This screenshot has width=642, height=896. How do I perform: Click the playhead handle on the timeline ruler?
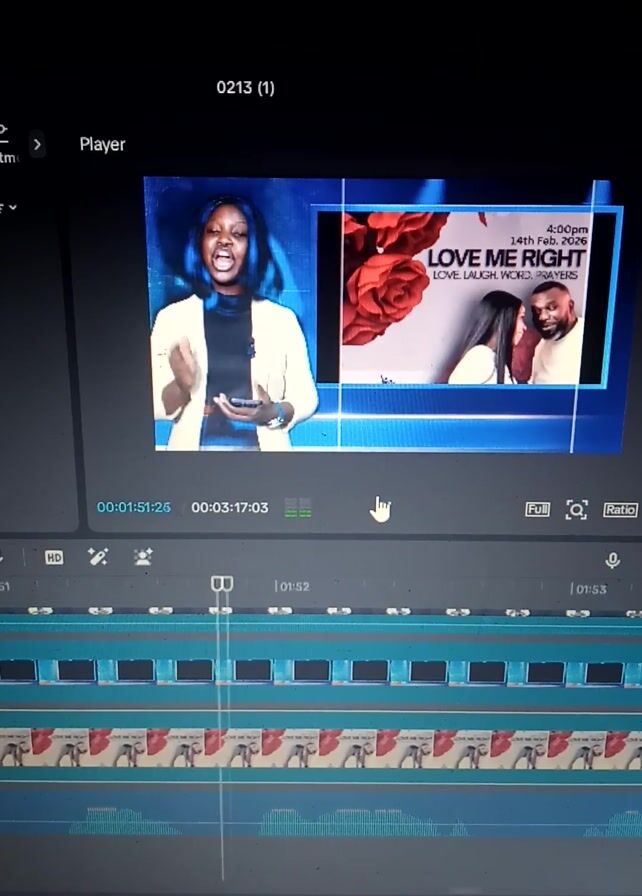coord(222,585)
